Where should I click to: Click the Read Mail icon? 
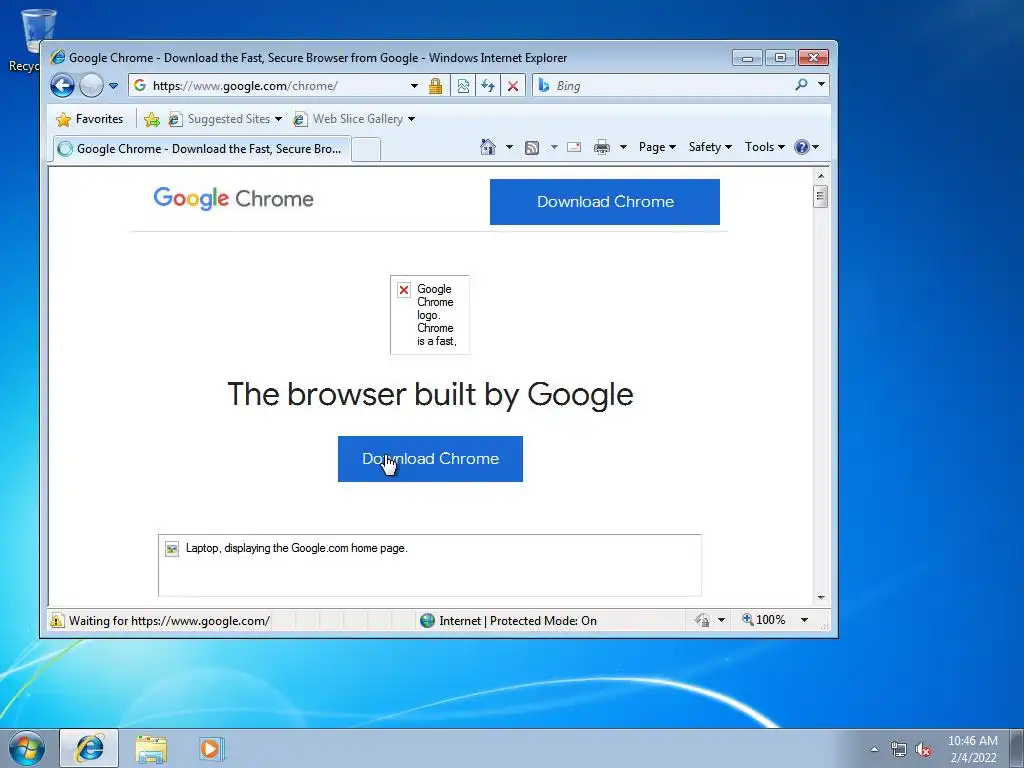coord(574,147)
